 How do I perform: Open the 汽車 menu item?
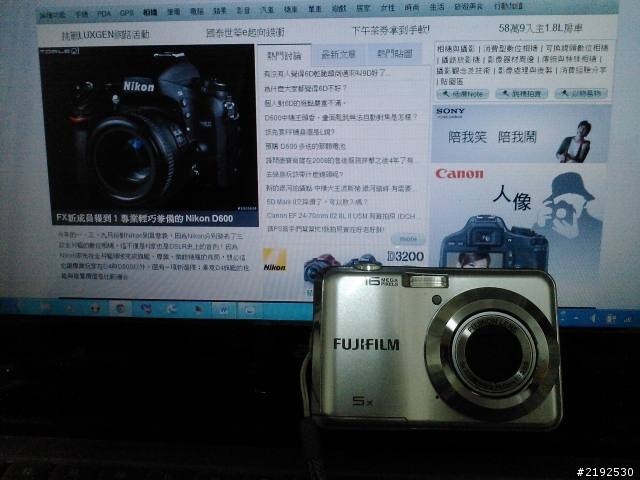pyautogui.click(x=267, y=10)
